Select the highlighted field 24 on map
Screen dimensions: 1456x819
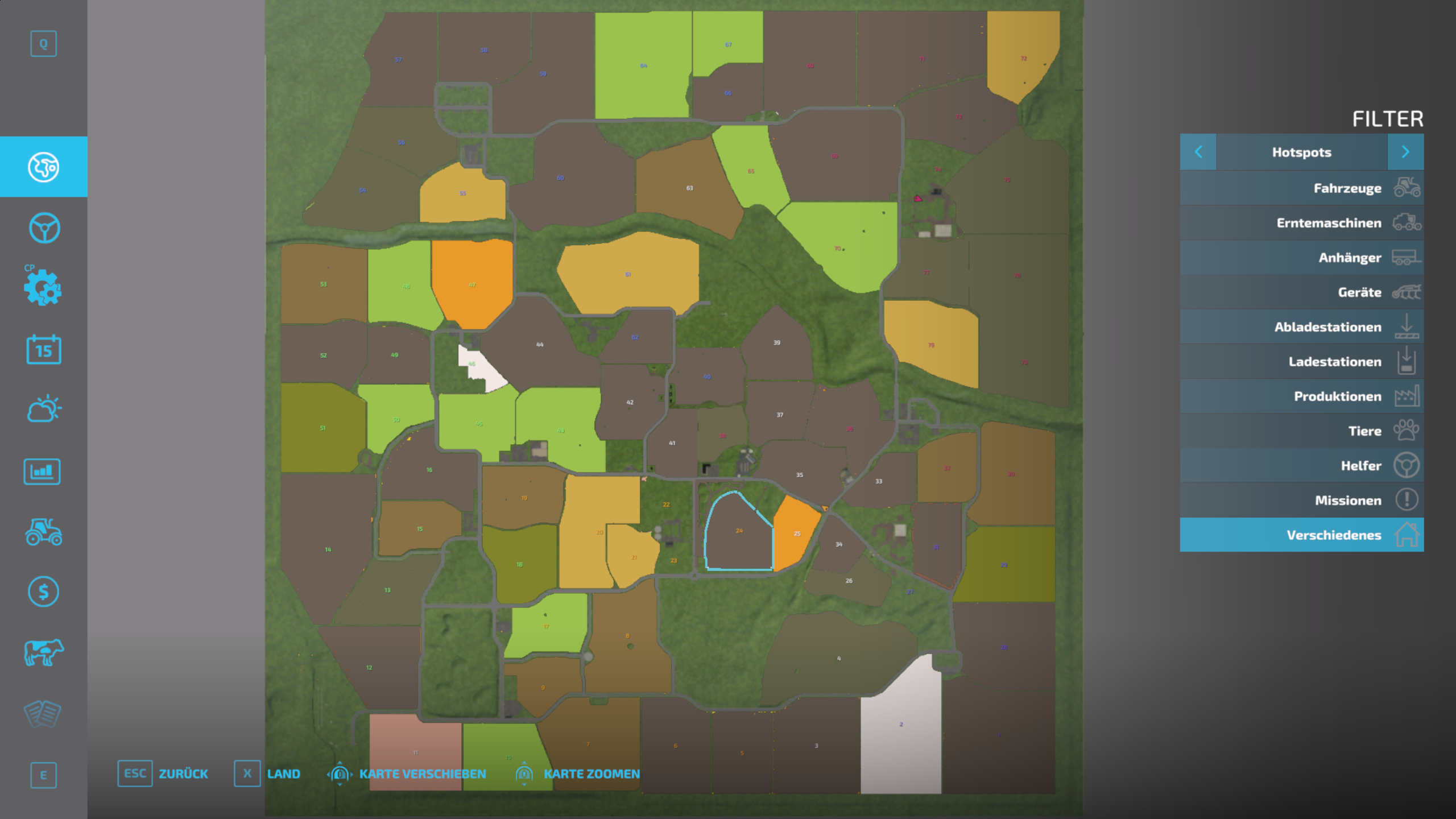click(x=738, y=535)
